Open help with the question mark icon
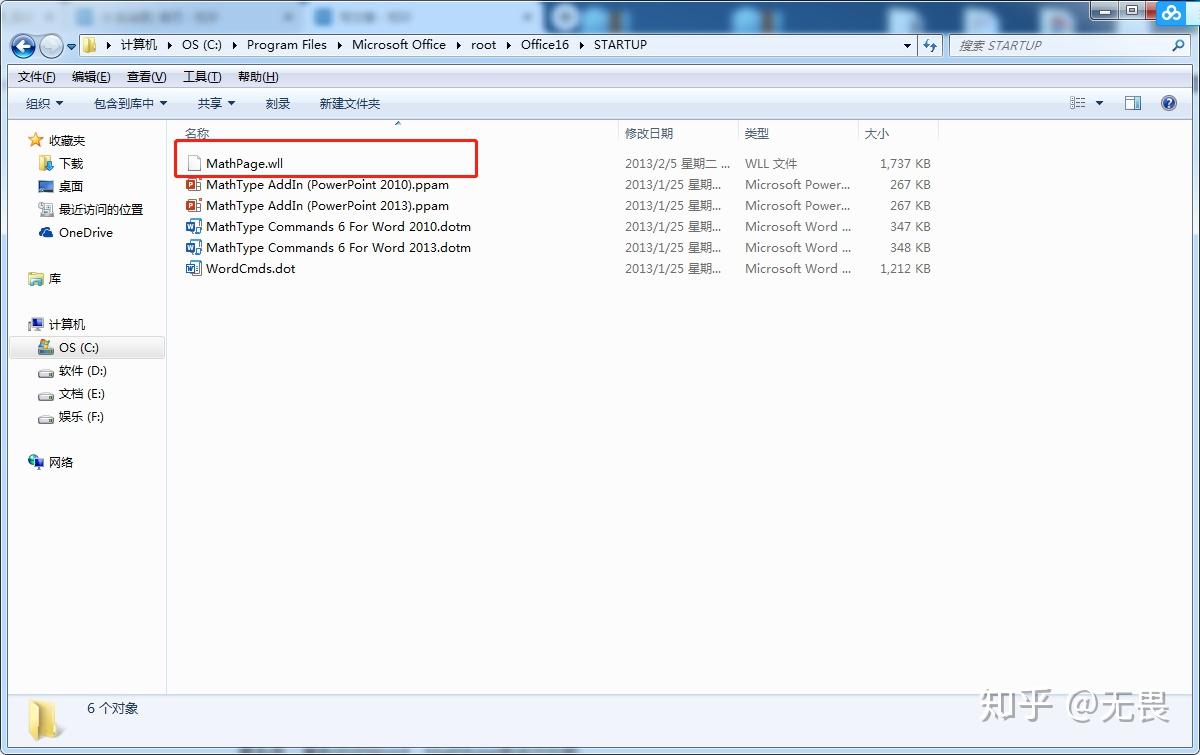The height and width of the screenshot is (755, 1200). click(x=1168, y=103)
